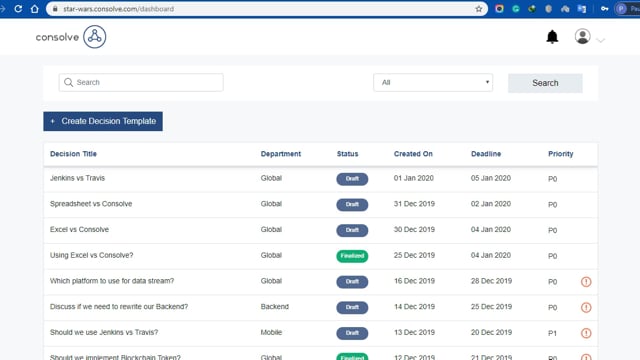Click overdue warning icon for Backend rewrite row
This screenshot has height=360, width=640.
pyautogui.click(x=586, y=307)
